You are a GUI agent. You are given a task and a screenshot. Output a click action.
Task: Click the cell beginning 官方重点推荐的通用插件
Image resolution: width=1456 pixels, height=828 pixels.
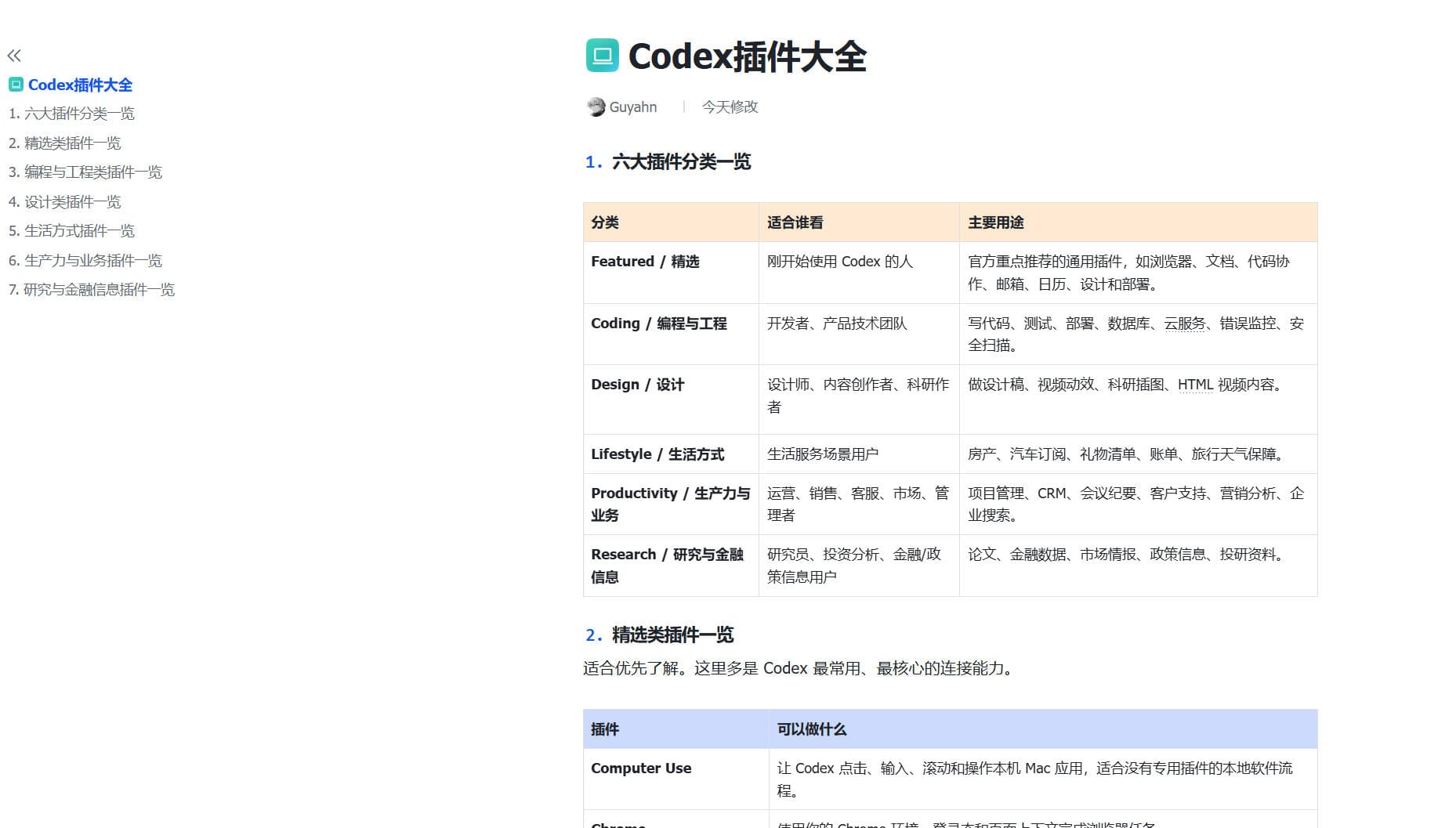click(1139, 273)
